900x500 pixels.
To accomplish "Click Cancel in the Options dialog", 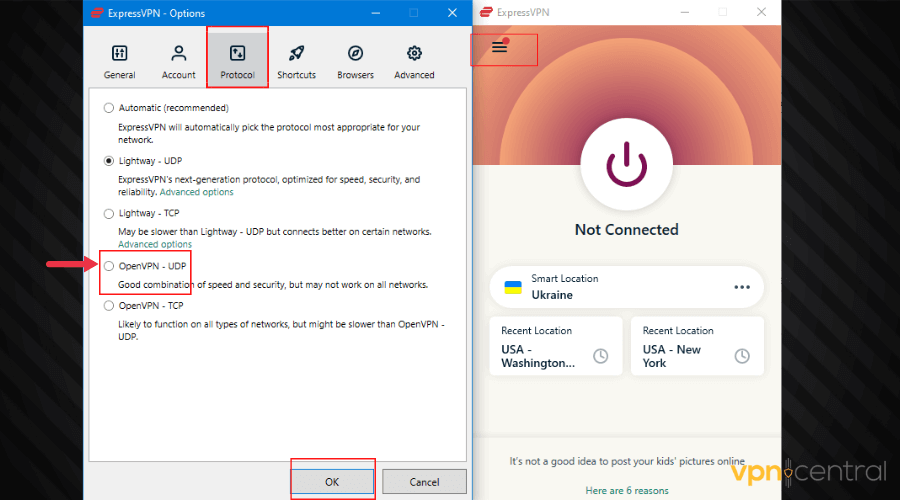I will [x=424, y=482].
